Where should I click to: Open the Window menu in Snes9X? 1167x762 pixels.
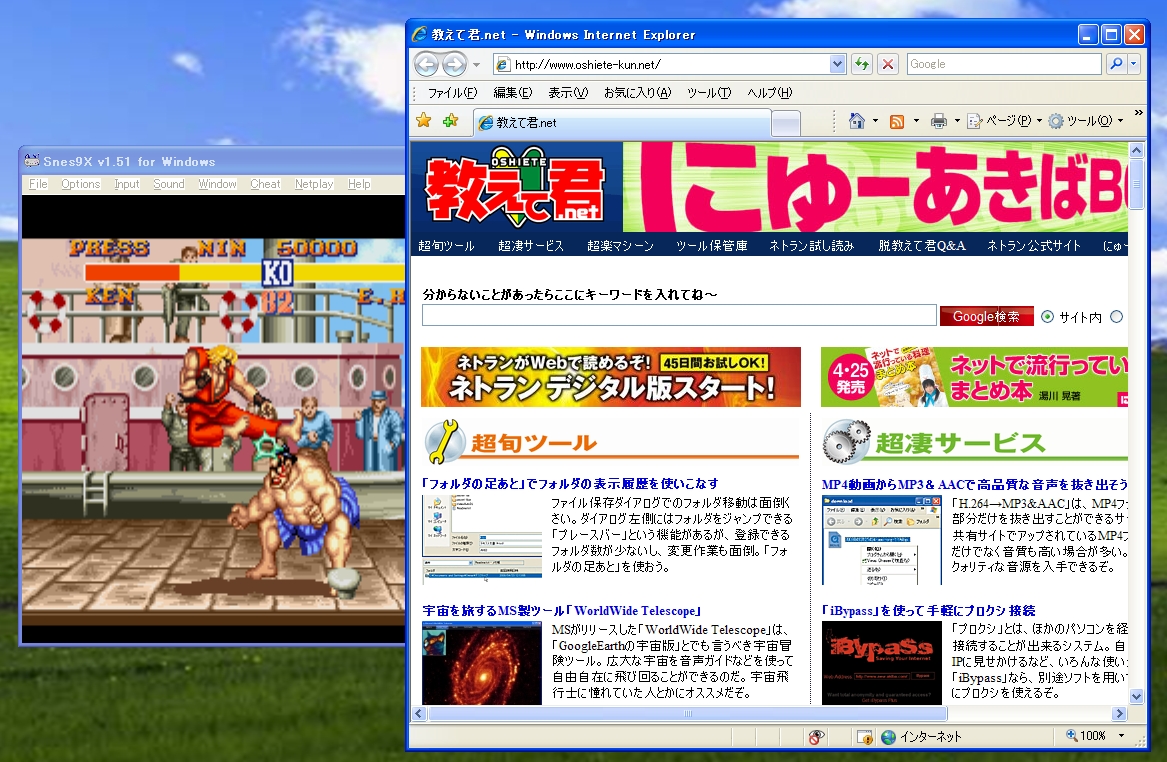217,184
